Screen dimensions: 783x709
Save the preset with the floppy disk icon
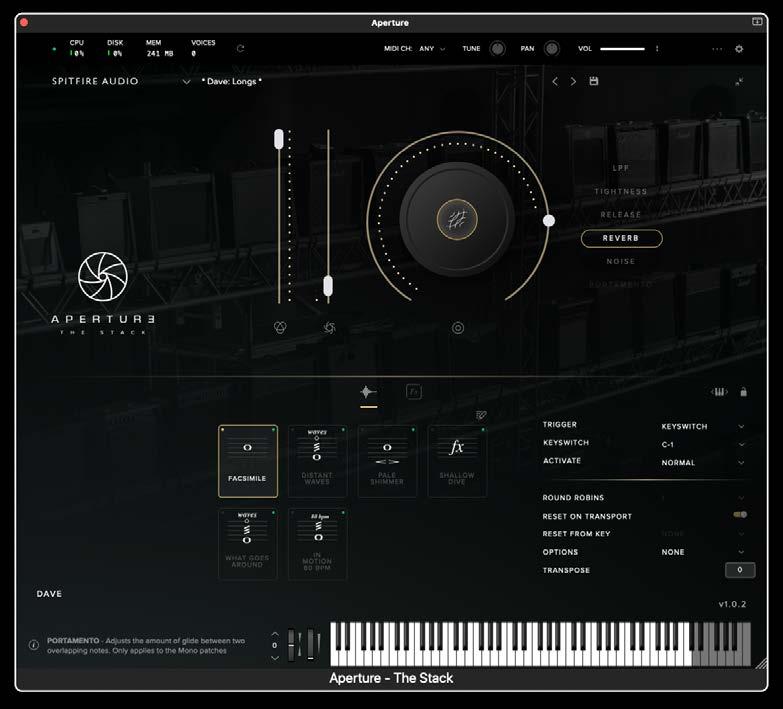click(594, 81)
